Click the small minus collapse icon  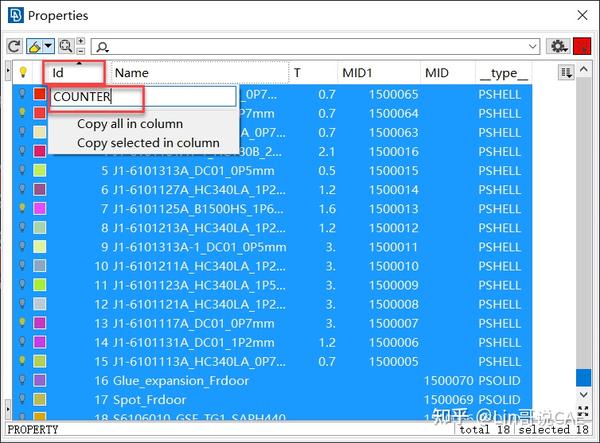pyautogui.click(x=80, y=51)
